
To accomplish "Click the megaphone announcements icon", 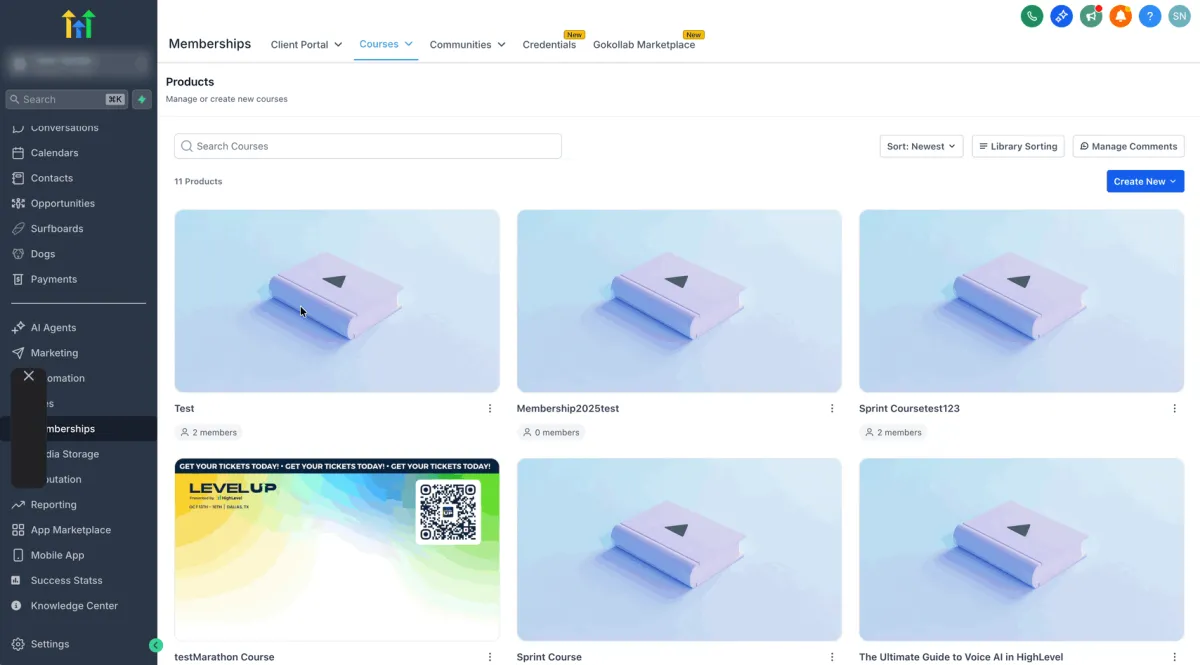I will (x=1091, y=16).
